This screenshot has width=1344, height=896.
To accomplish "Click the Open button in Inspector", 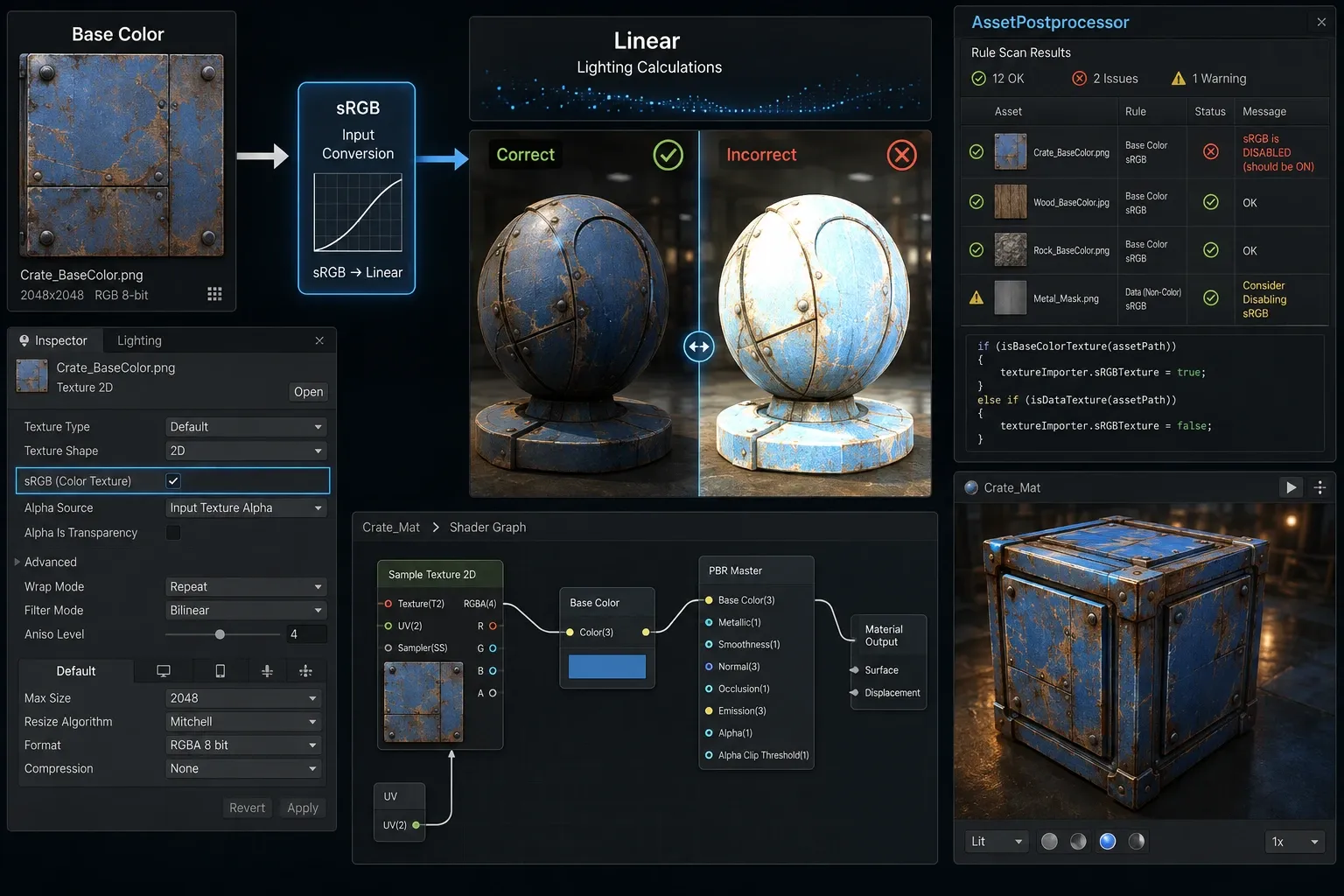I will 308,391.
